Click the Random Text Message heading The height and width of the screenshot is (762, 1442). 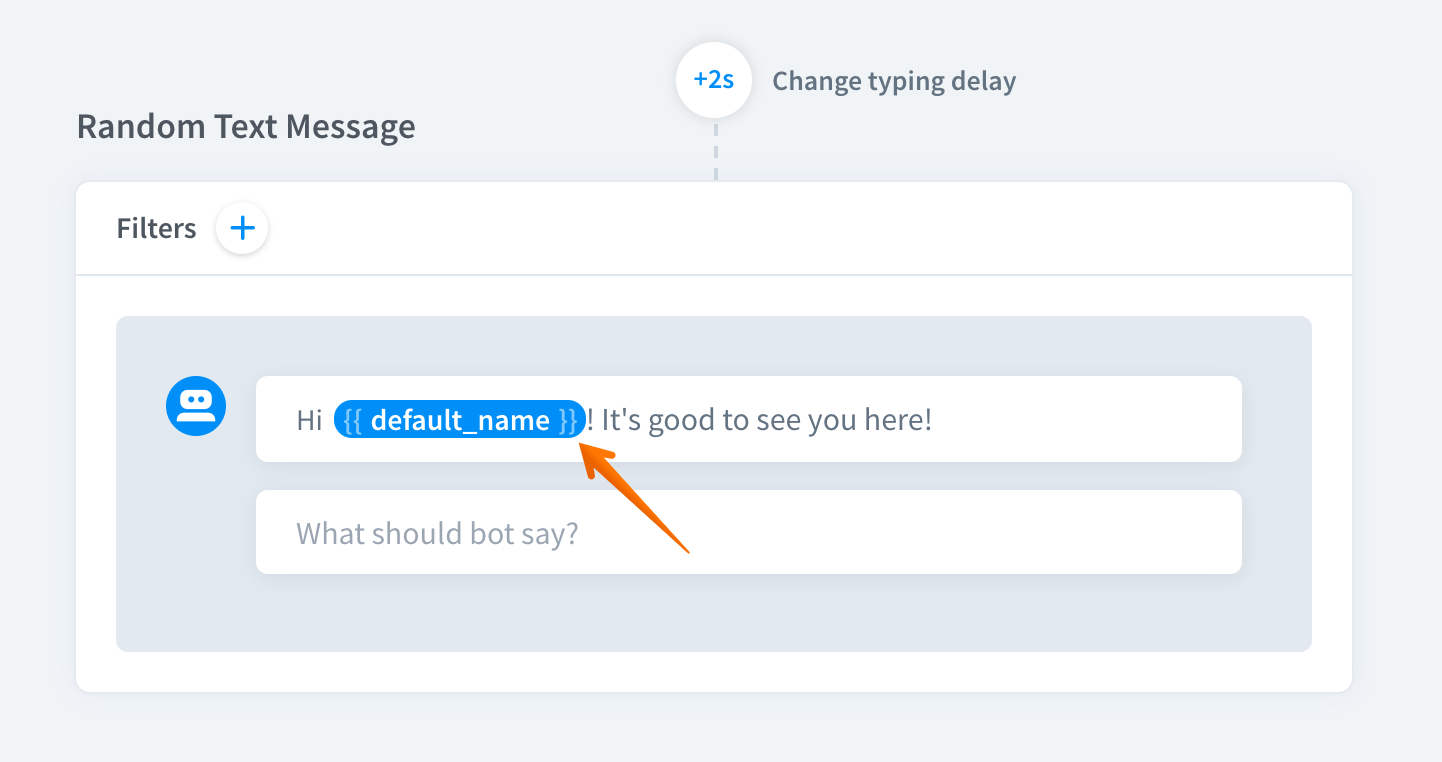[246, 127]
